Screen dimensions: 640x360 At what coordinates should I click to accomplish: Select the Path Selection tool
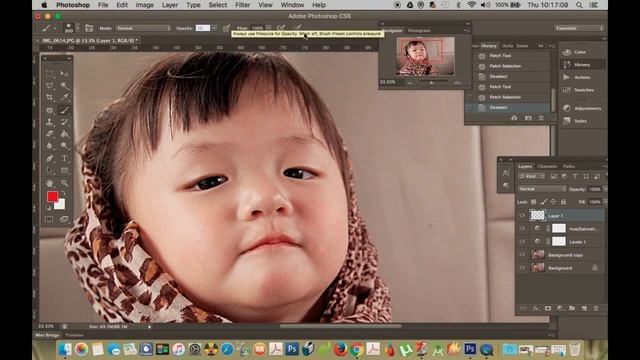50,171
